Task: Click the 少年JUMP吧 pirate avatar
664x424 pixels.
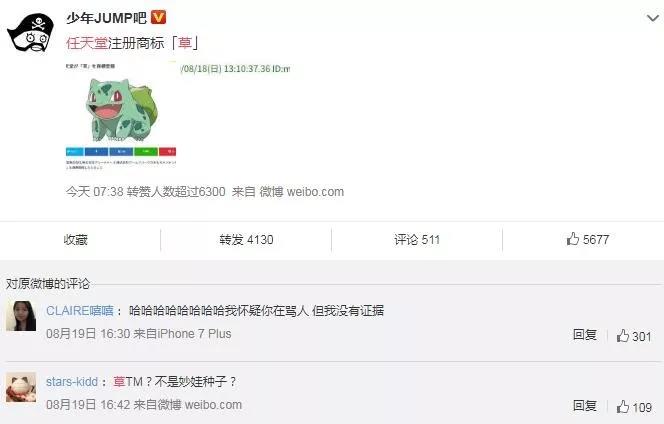Action: (31, 33)
